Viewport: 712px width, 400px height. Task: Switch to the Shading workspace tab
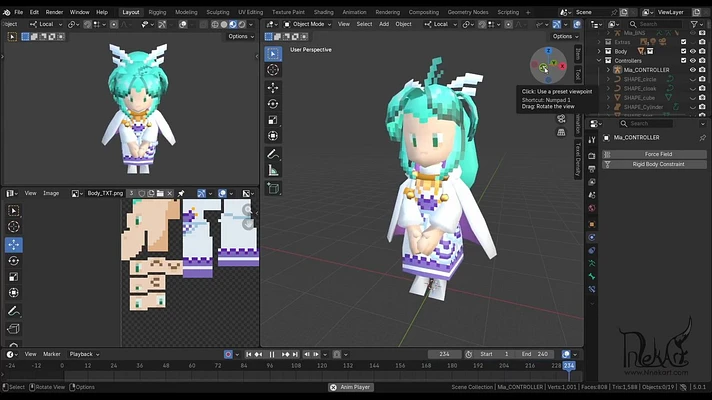(x=323, y=12)
